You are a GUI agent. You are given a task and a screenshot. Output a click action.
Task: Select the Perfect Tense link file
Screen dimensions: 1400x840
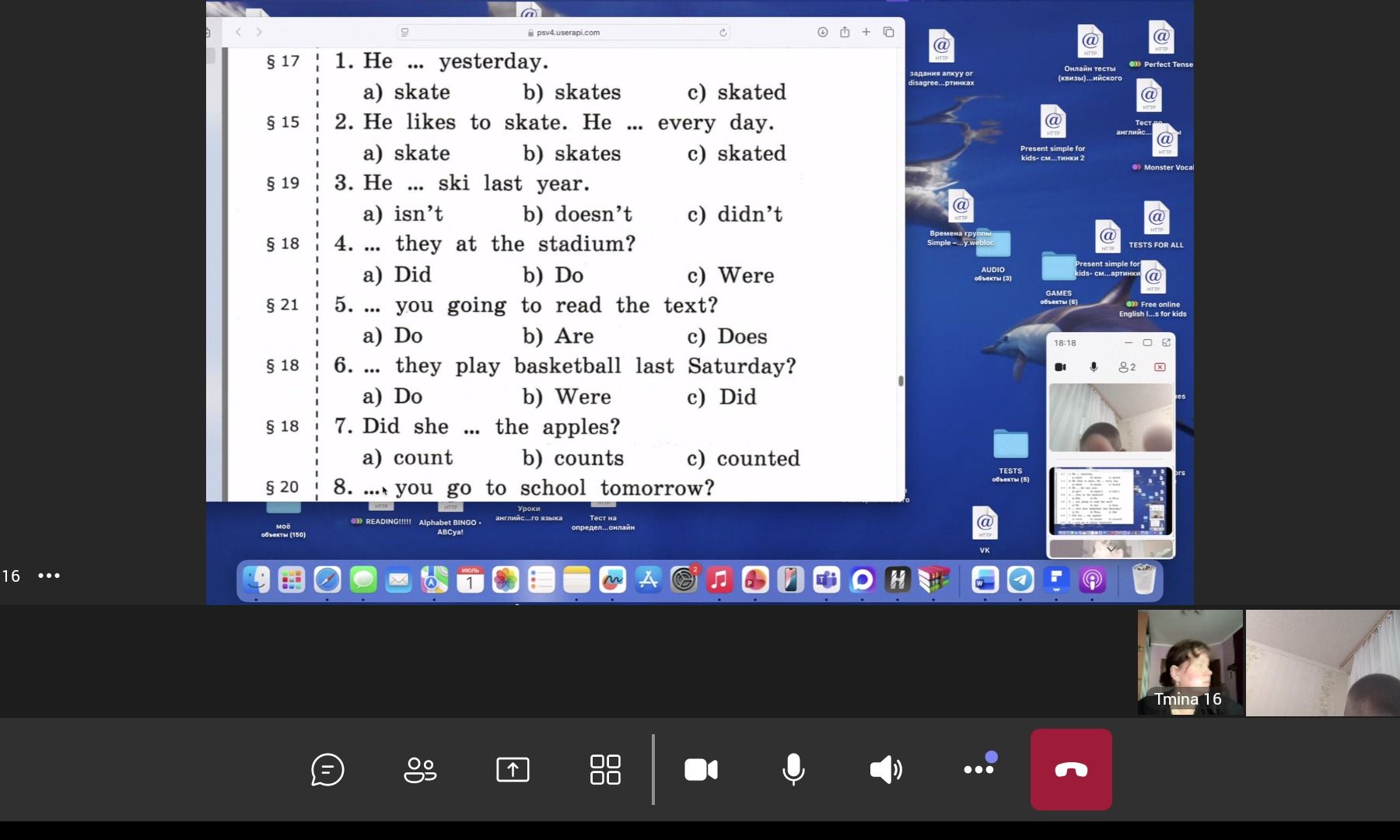(1161, 44)
